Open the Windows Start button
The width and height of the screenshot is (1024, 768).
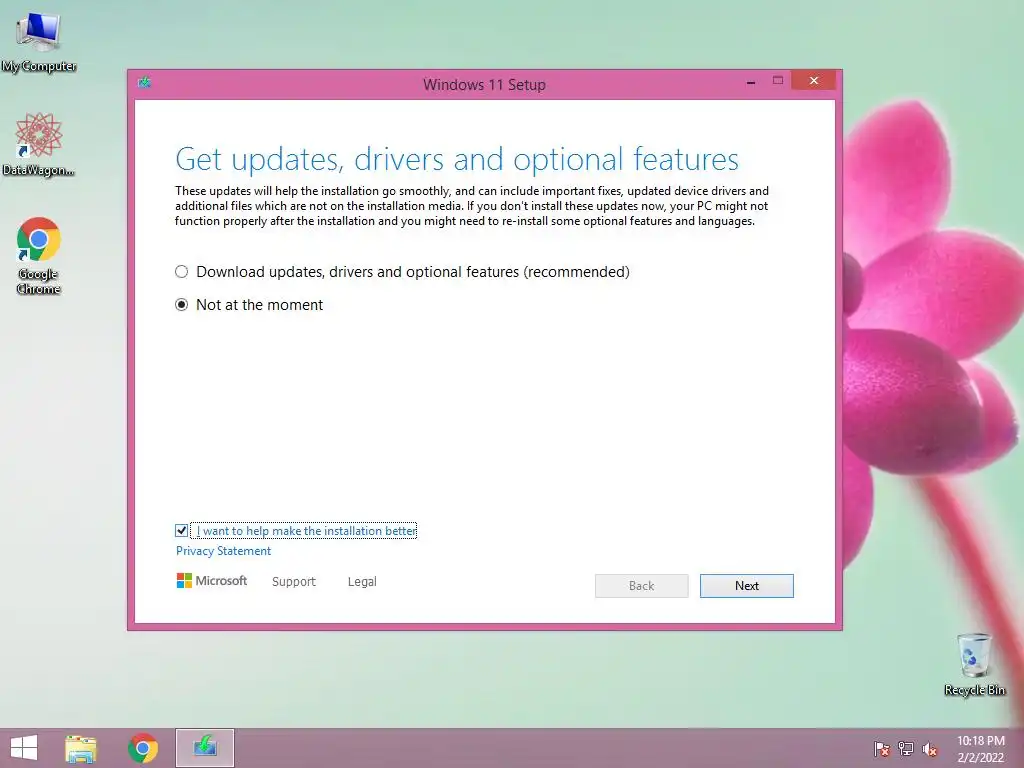[x=24, y=748]
